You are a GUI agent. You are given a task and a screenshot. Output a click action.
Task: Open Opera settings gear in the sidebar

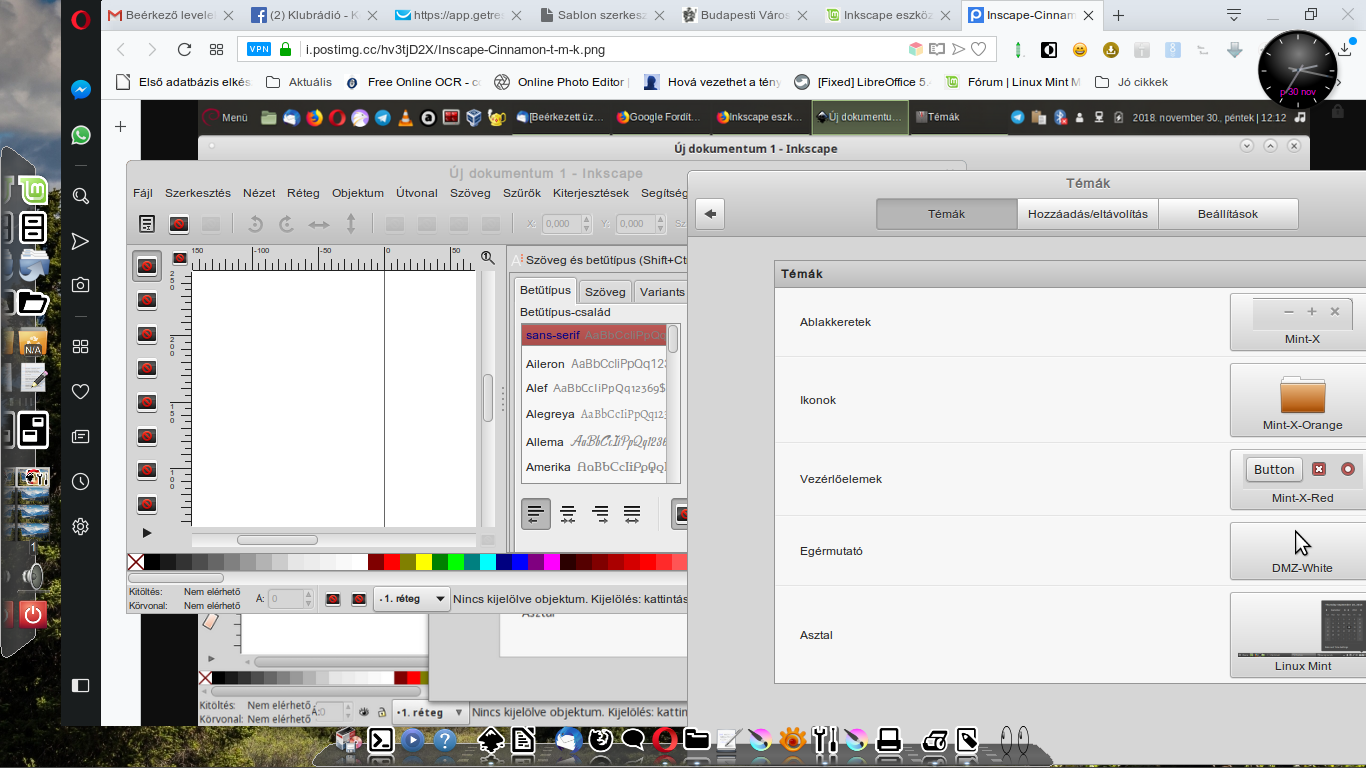pos(81,526)
